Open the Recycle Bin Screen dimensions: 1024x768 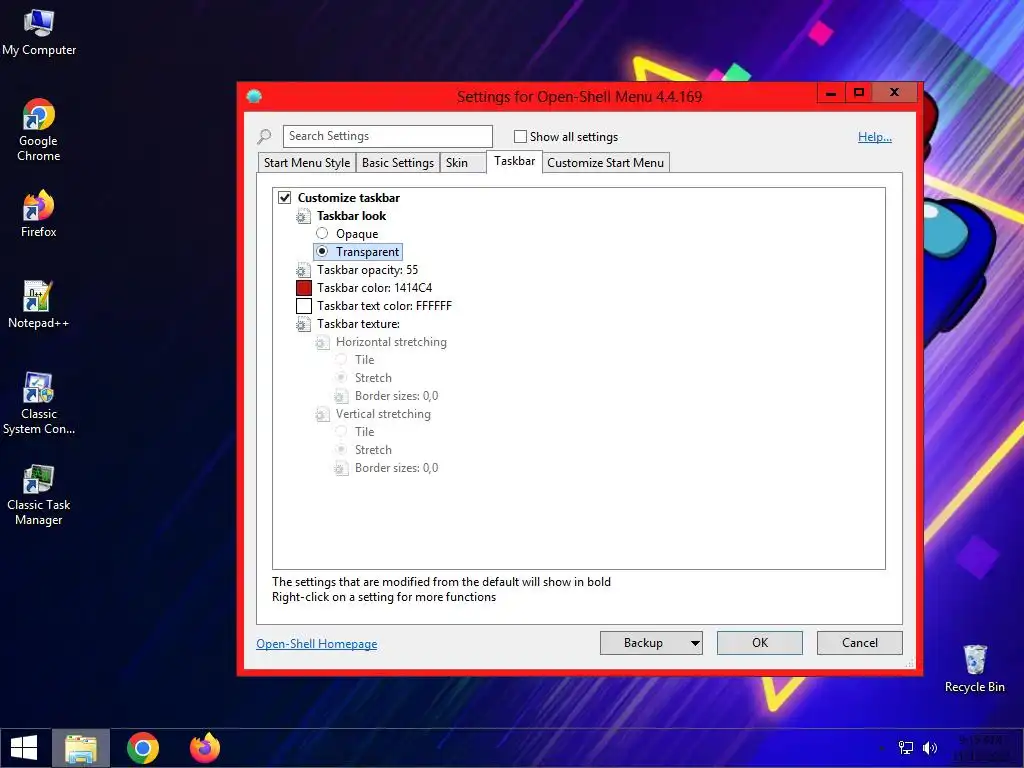point(974,669)
